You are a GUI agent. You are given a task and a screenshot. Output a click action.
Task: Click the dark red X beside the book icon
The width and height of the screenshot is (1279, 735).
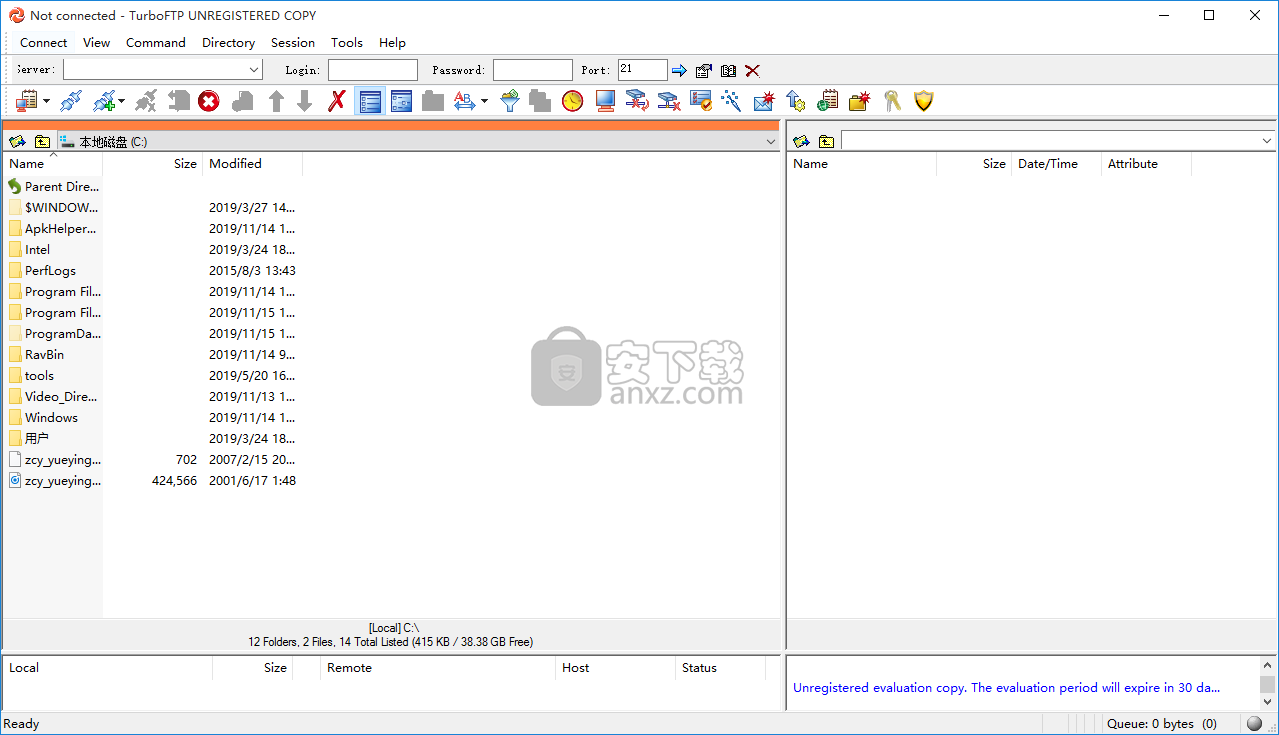752,70
